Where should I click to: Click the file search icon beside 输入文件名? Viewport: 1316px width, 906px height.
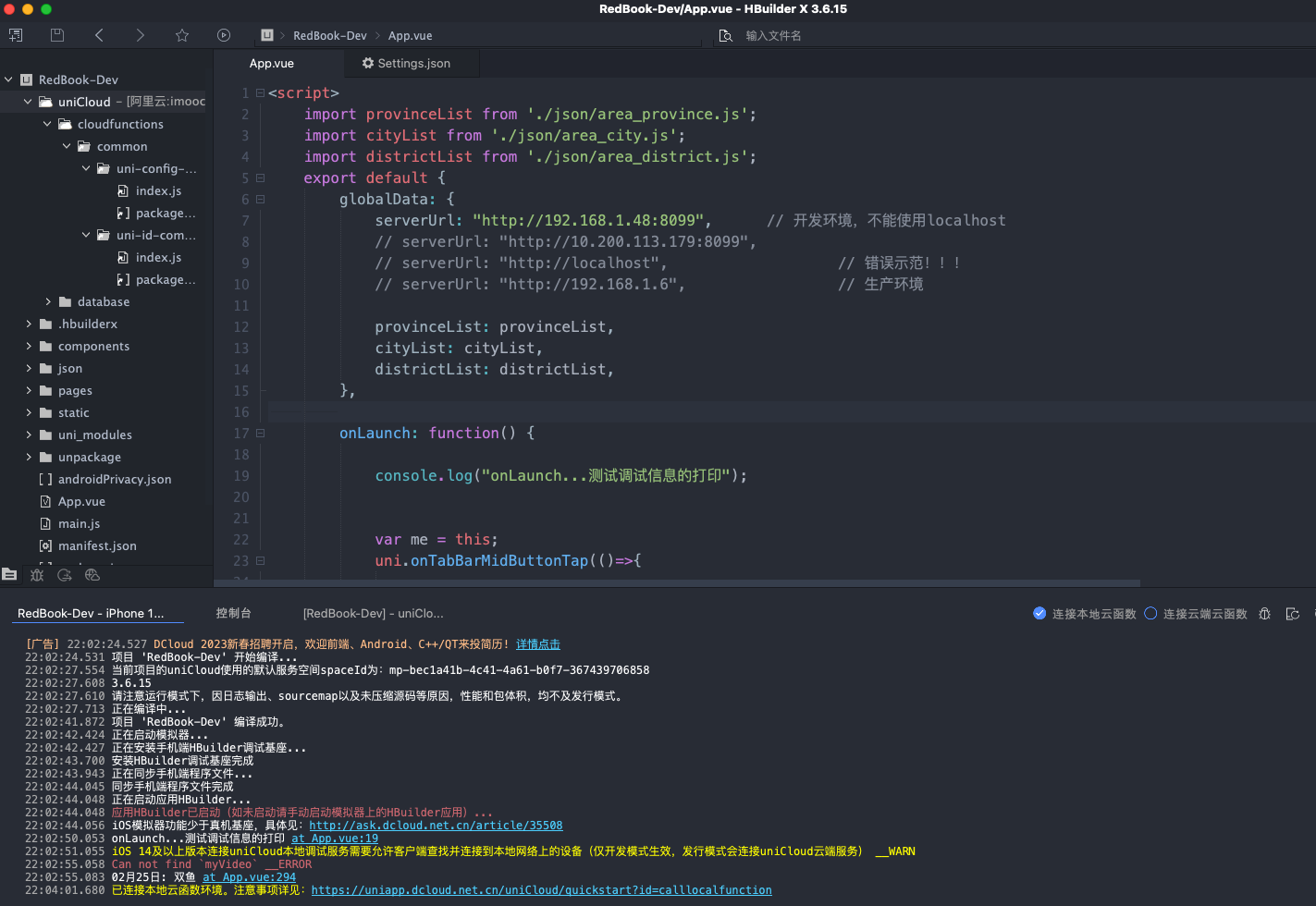(x=726, y=35)
